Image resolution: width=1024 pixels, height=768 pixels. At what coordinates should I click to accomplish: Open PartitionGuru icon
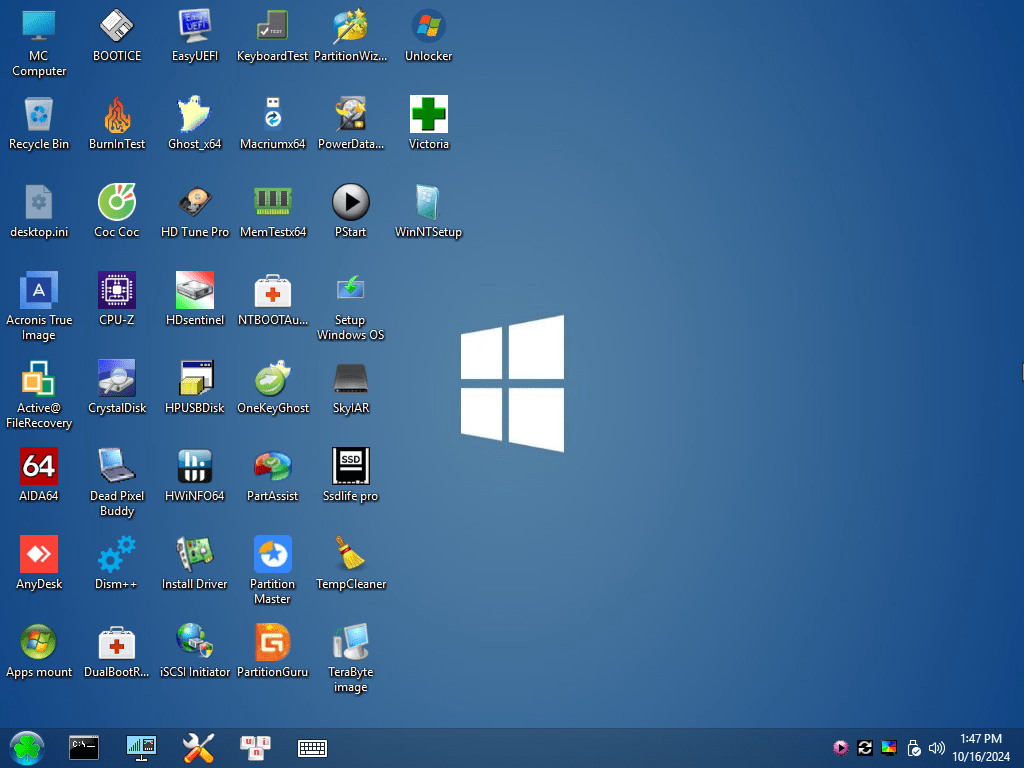point(272,651)
